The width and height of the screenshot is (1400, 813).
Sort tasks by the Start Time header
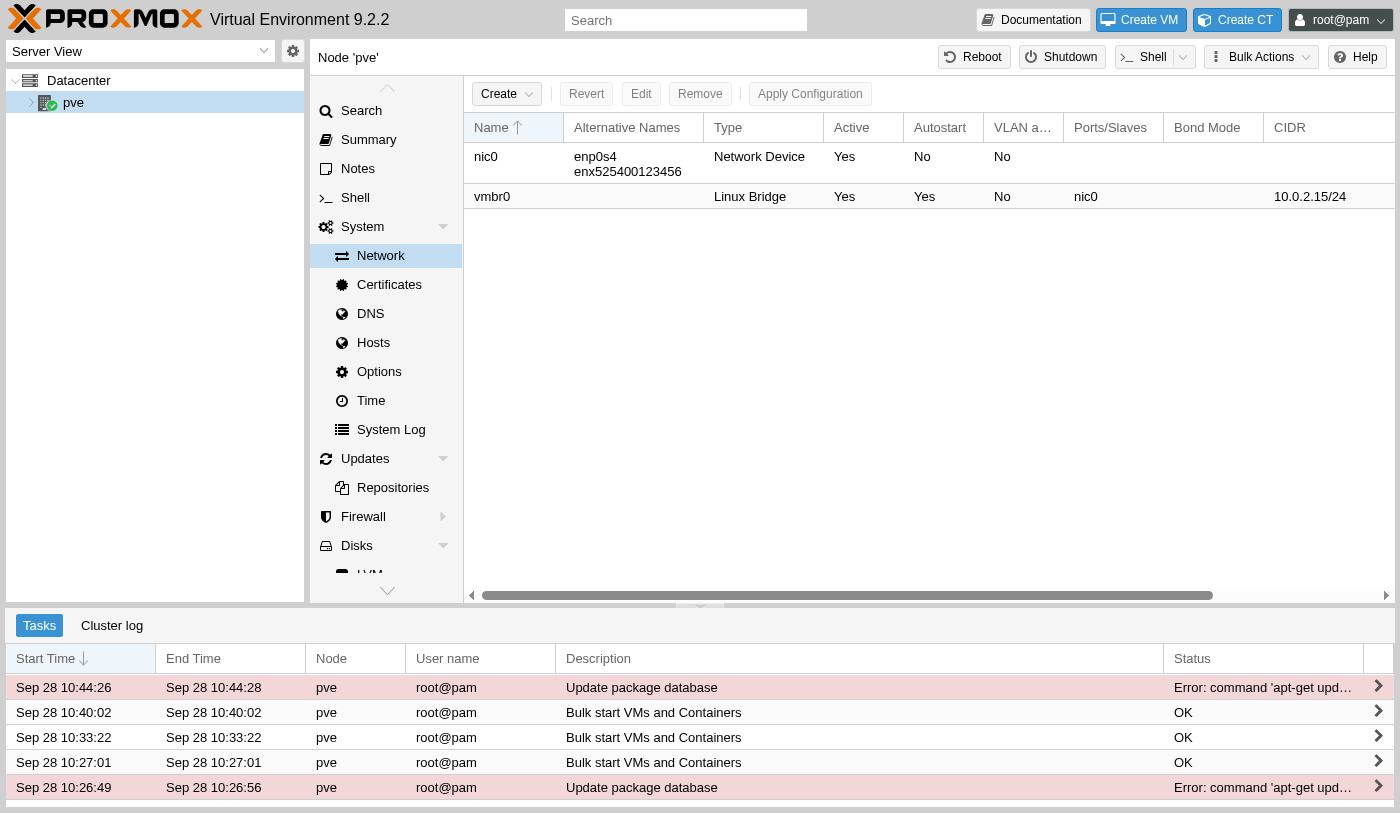coord(81,659)
